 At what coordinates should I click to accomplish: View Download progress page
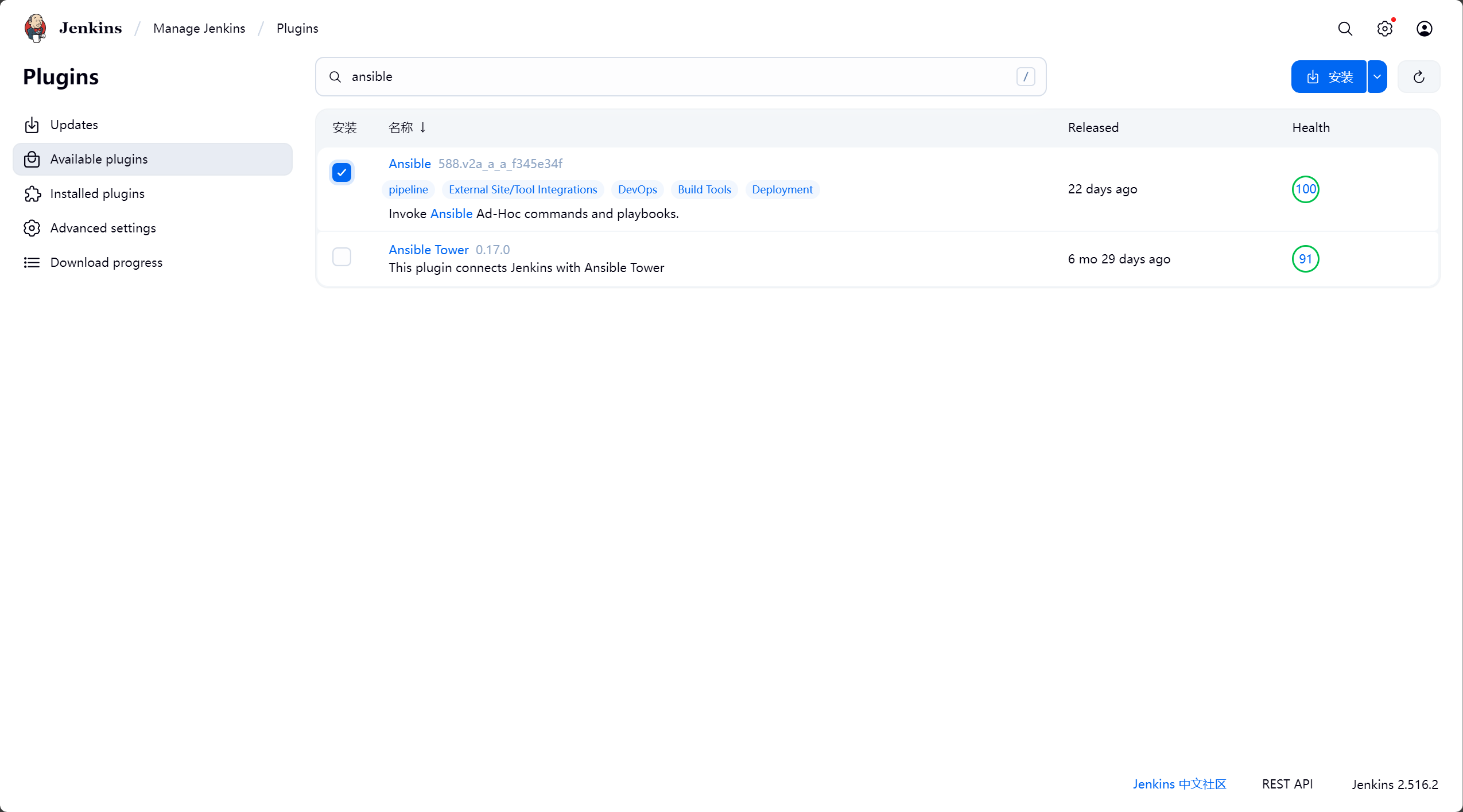pyautogui.click(x=153, y=263)
